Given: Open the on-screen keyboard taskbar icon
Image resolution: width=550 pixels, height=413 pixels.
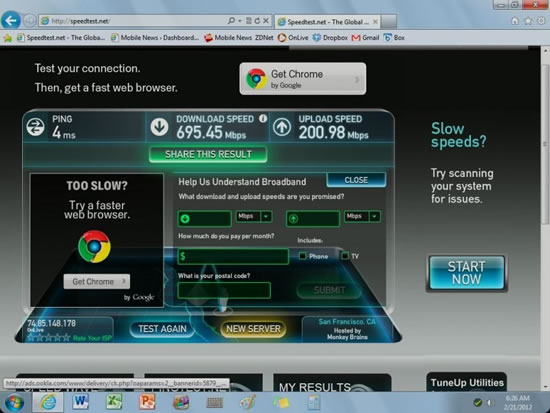Looking at the screenshot, I should pos(215,403).
